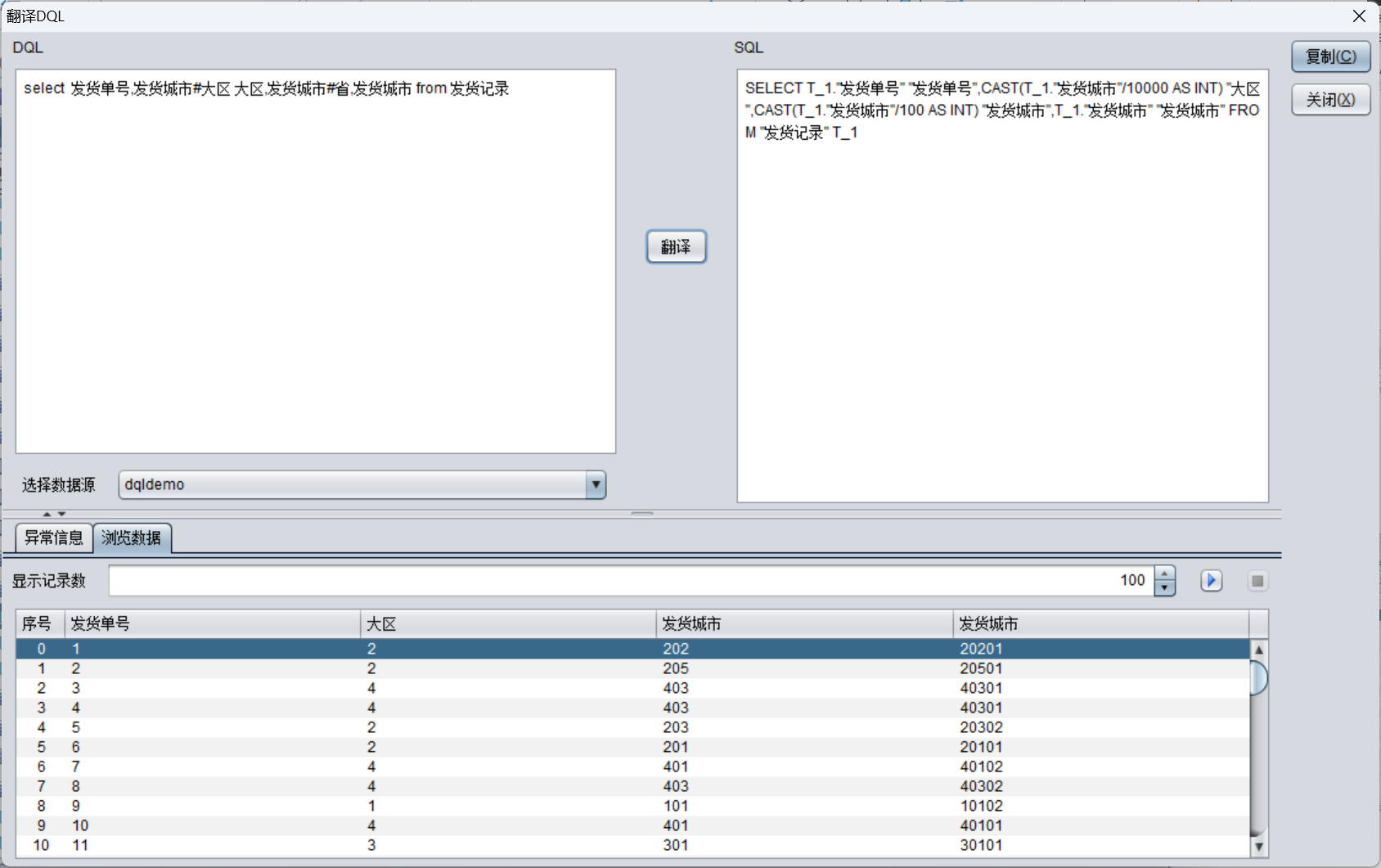Switch to the 异常信息 tab
This screenshot has height=868, width=1381.
click(52, 537)
